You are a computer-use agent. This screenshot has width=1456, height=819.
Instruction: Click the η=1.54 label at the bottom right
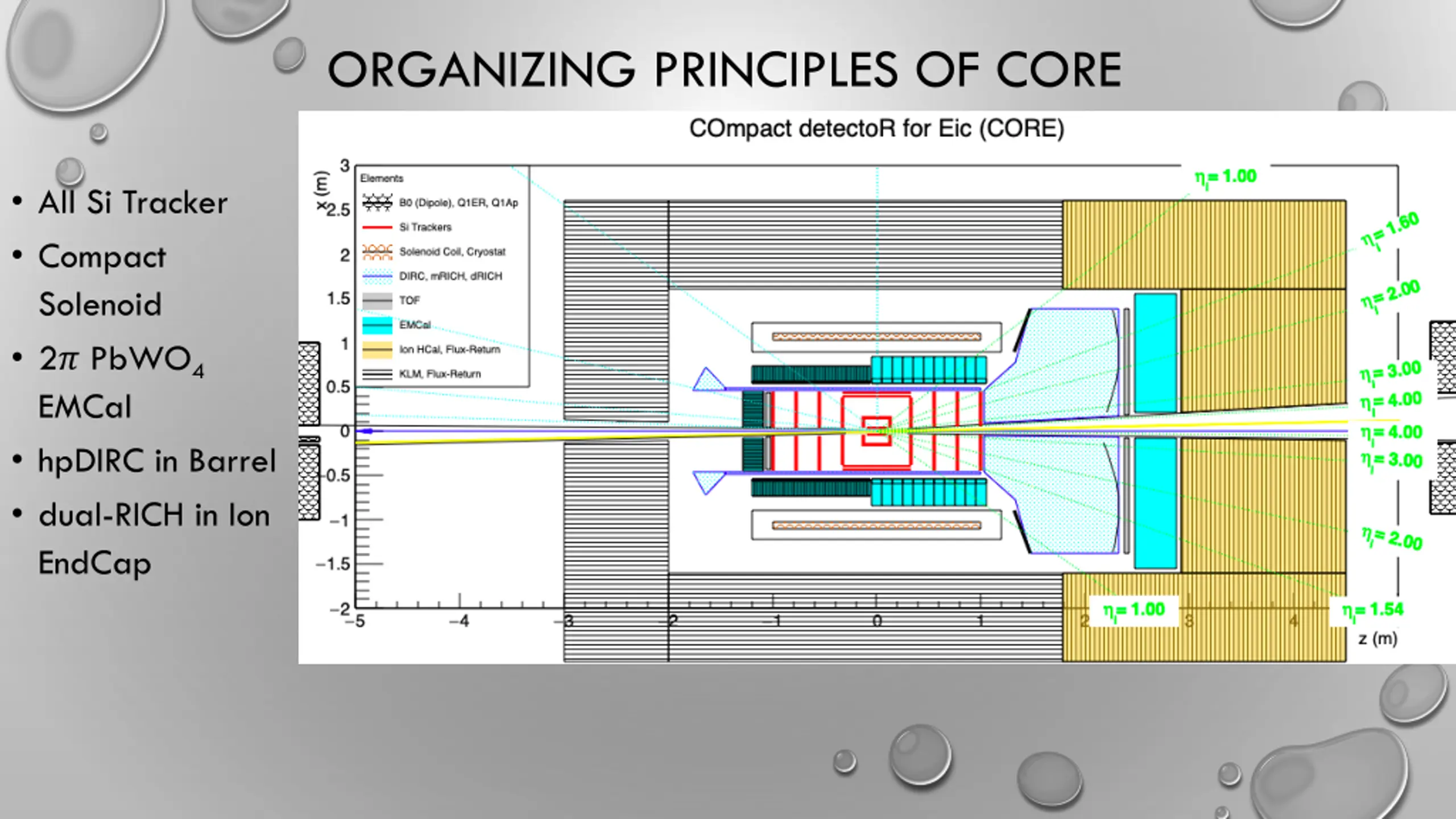[x=1372, y=610]
